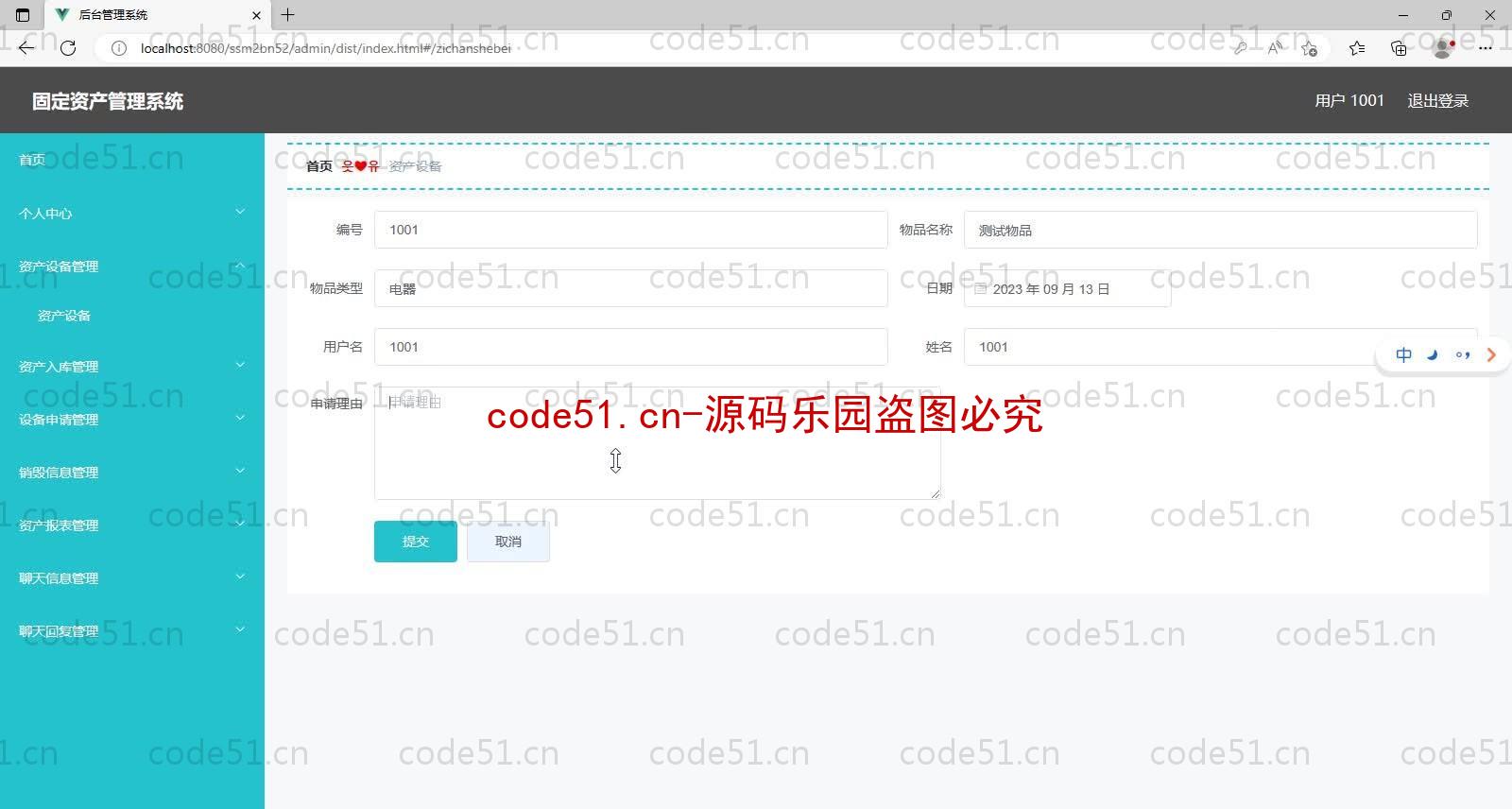This screenshot has width=1512, height=809.
Task: Open the browser Collections icon
Action: point(1399,48)
